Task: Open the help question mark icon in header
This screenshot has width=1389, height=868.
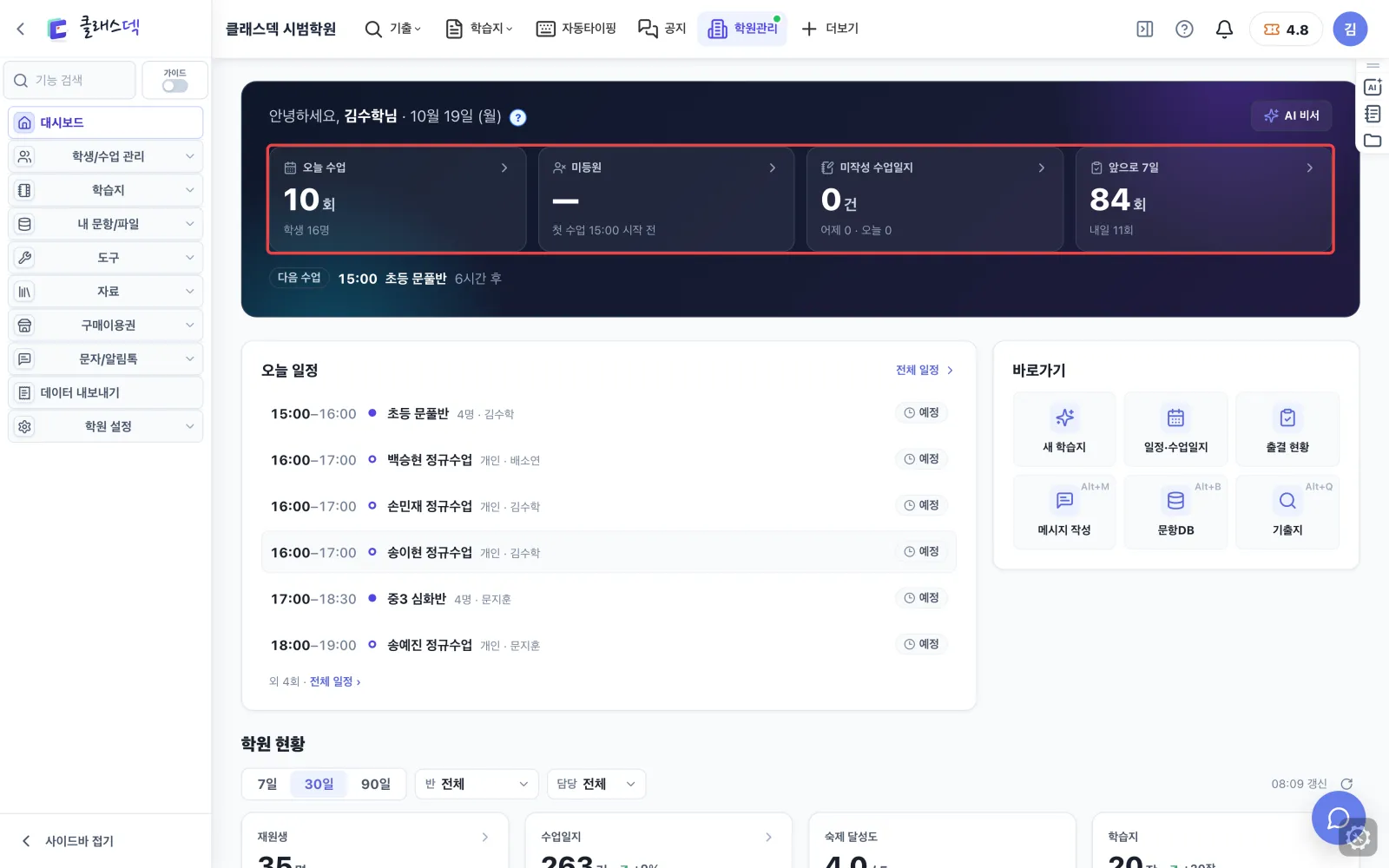Action: pyautogui.click(x=1184, y=30)
